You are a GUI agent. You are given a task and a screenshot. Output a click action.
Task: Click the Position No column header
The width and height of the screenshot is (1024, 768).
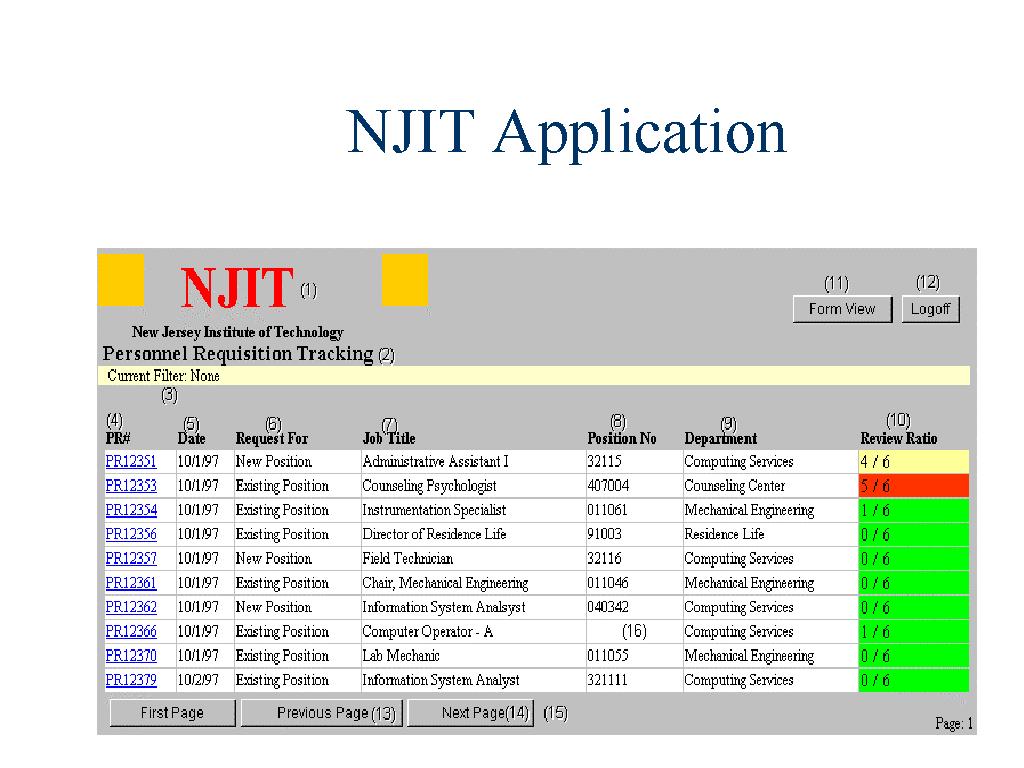coord(622,438)
